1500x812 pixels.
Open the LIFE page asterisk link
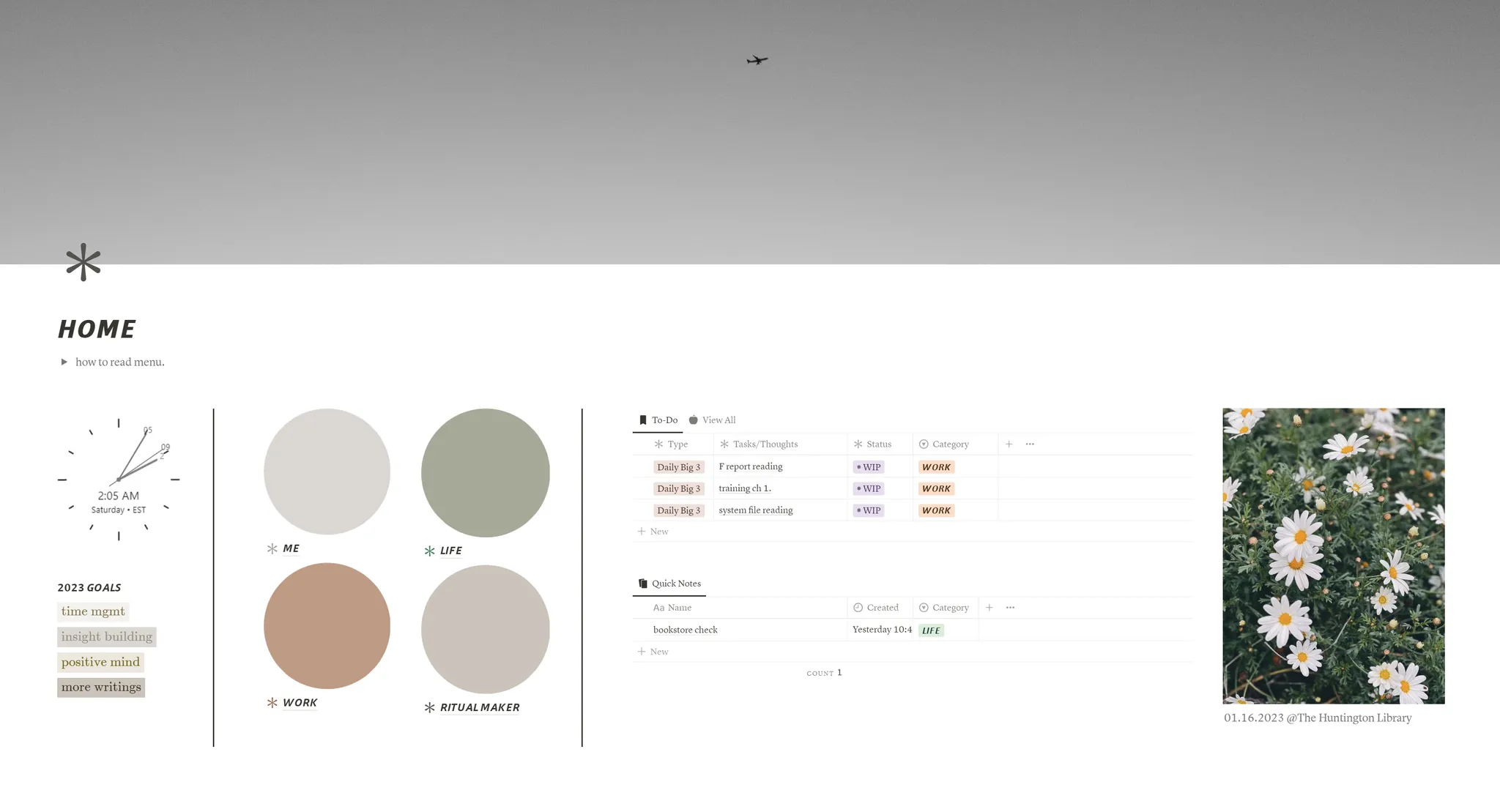[x=450, y=551]
